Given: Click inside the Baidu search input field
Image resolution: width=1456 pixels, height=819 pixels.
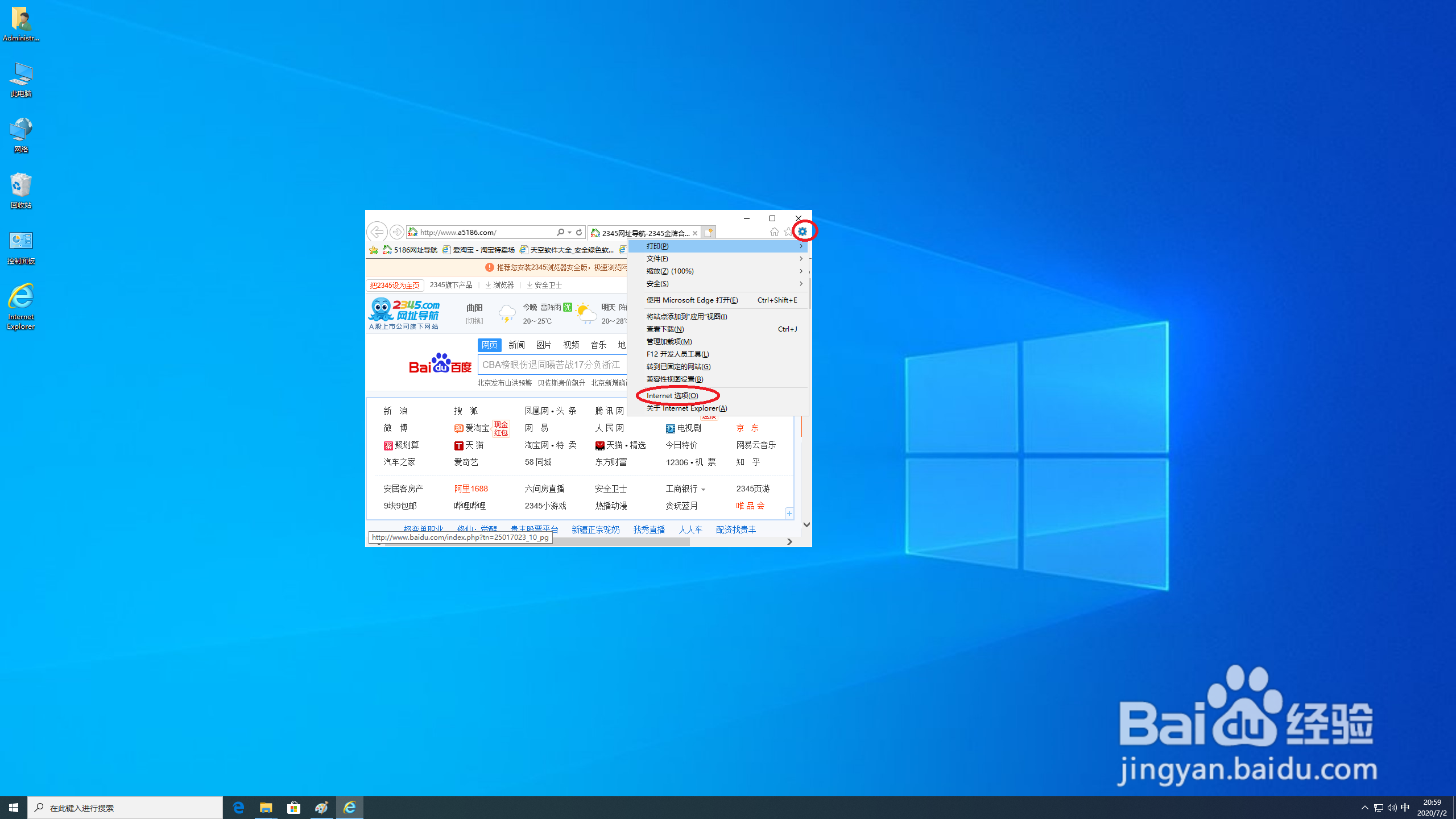Looking at the screenshot, I should 552,365.
